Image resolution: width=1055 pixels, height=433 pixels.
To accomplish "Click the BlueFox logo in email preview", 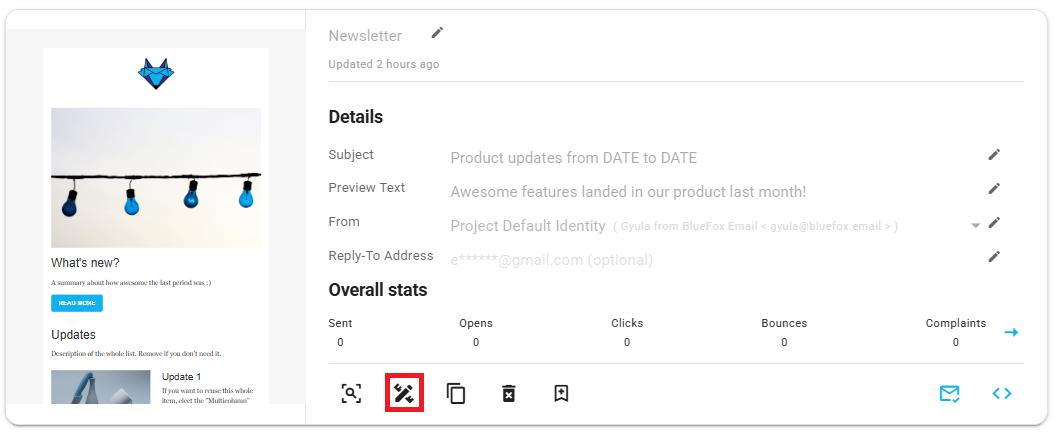I will [x=155, y=74].
